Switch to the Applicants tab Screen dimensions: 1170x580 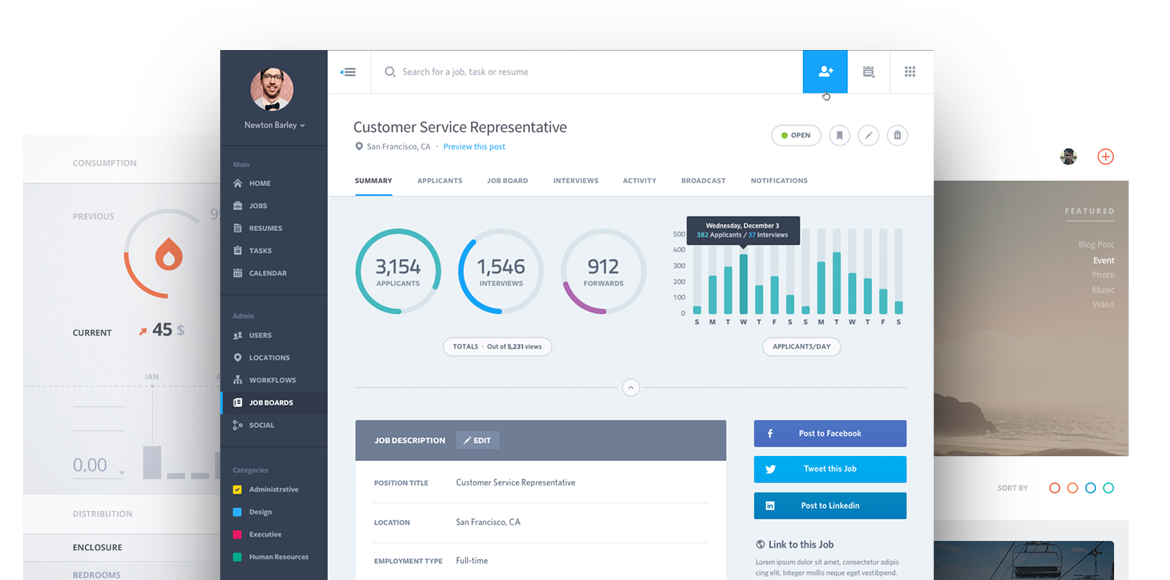point(439,181)
